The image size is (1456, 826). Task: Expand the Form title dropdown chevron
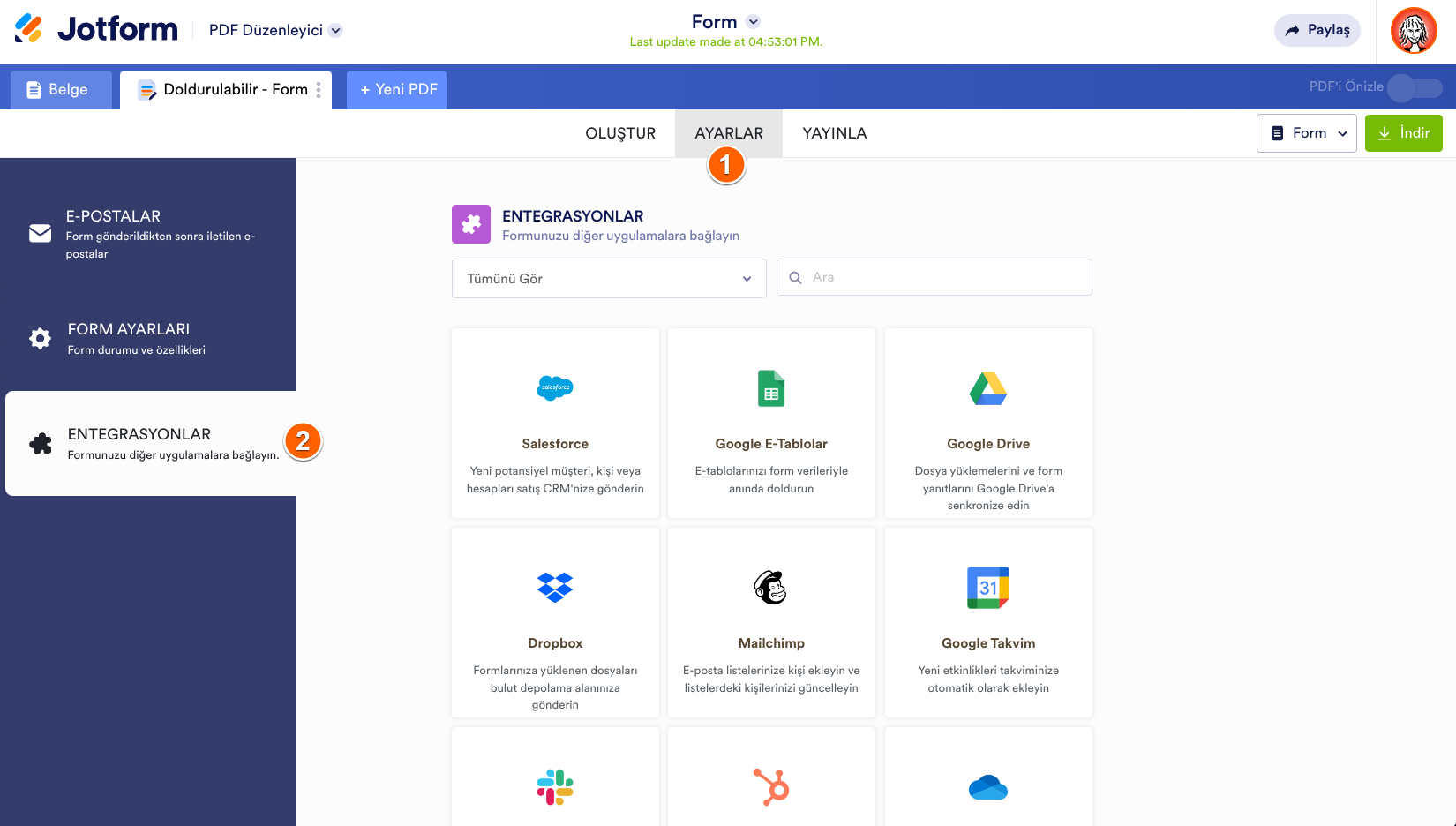click(x=753, y=22)
